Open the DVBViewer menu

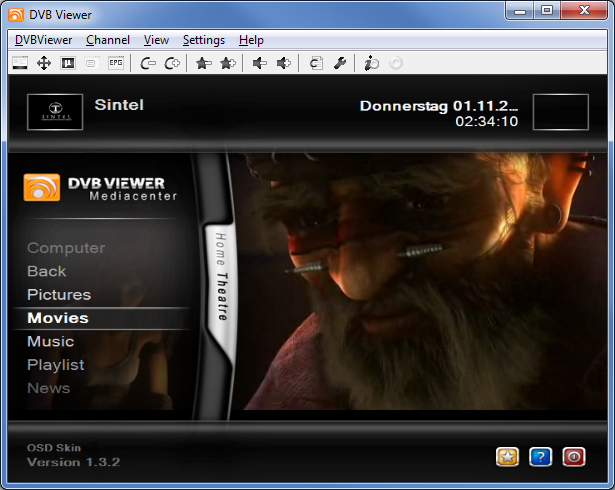click(x=44, y=40)
